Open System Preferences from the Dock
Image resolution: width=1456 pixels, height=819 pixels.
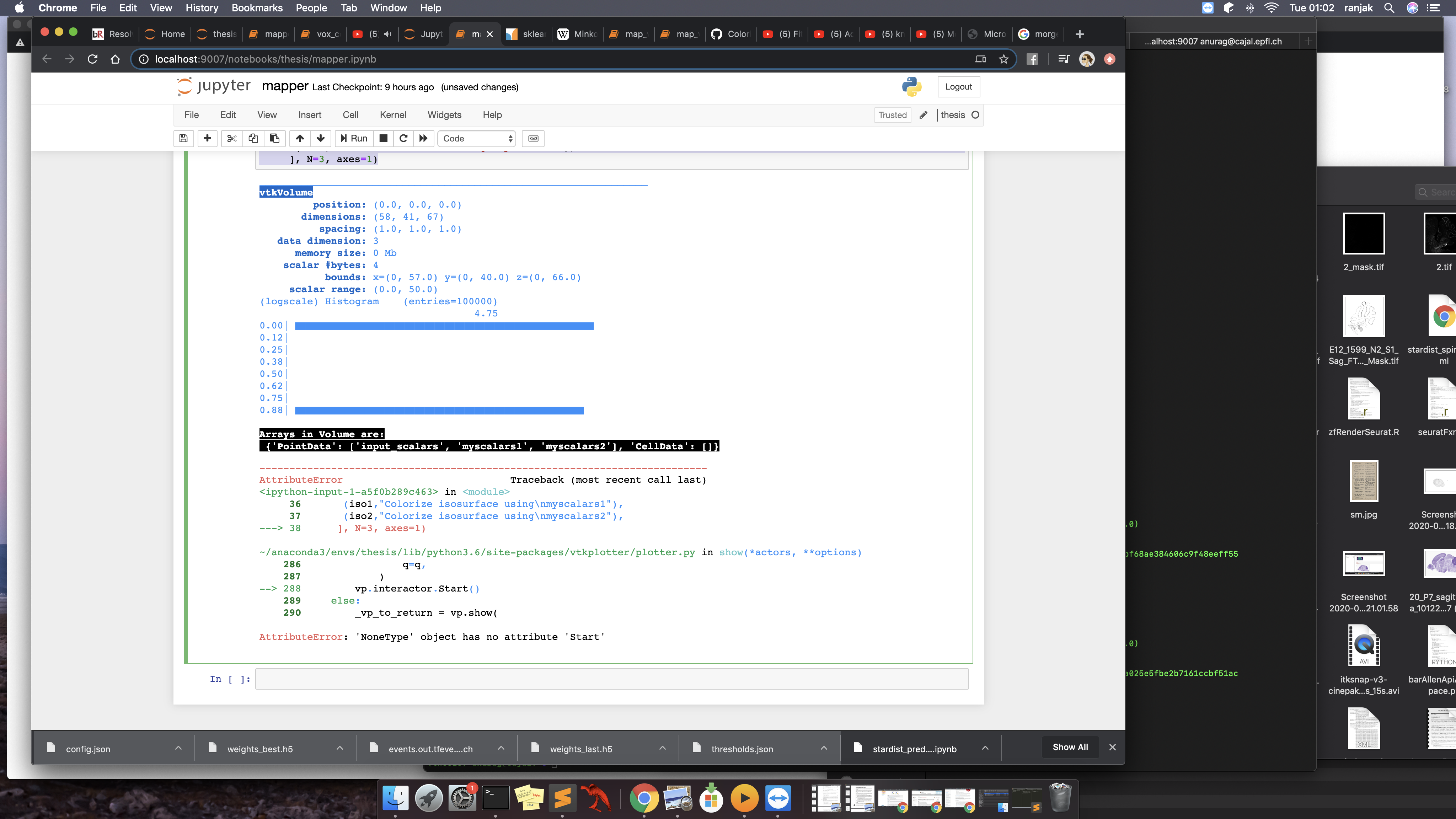(462, 798)
